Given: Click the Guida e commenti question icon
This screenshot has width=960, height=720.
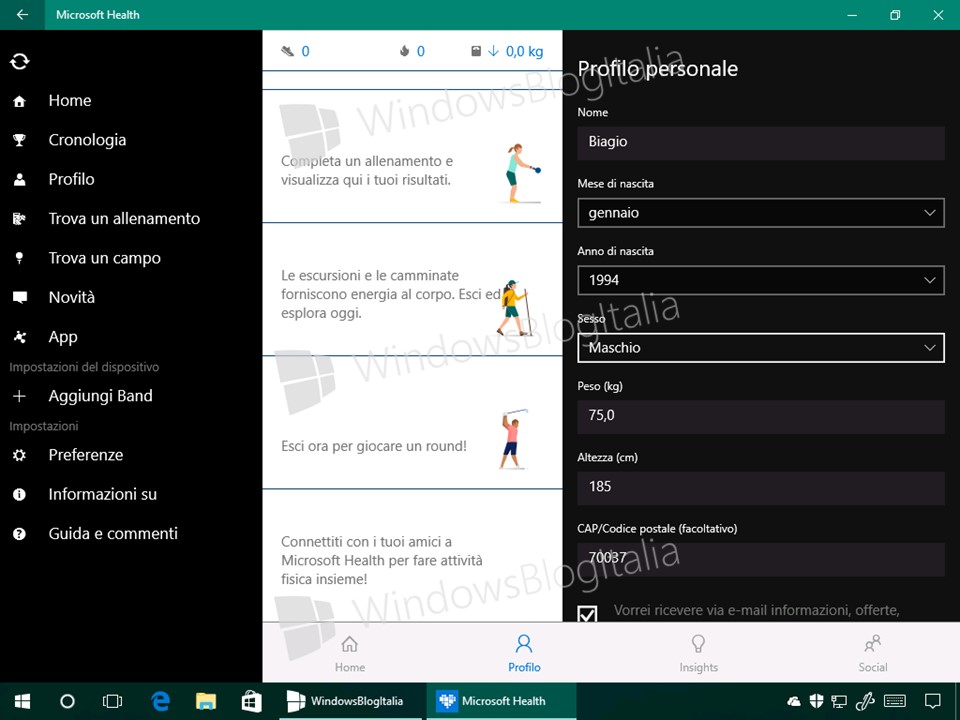Looking at the screenshot, I should (20, 534).
